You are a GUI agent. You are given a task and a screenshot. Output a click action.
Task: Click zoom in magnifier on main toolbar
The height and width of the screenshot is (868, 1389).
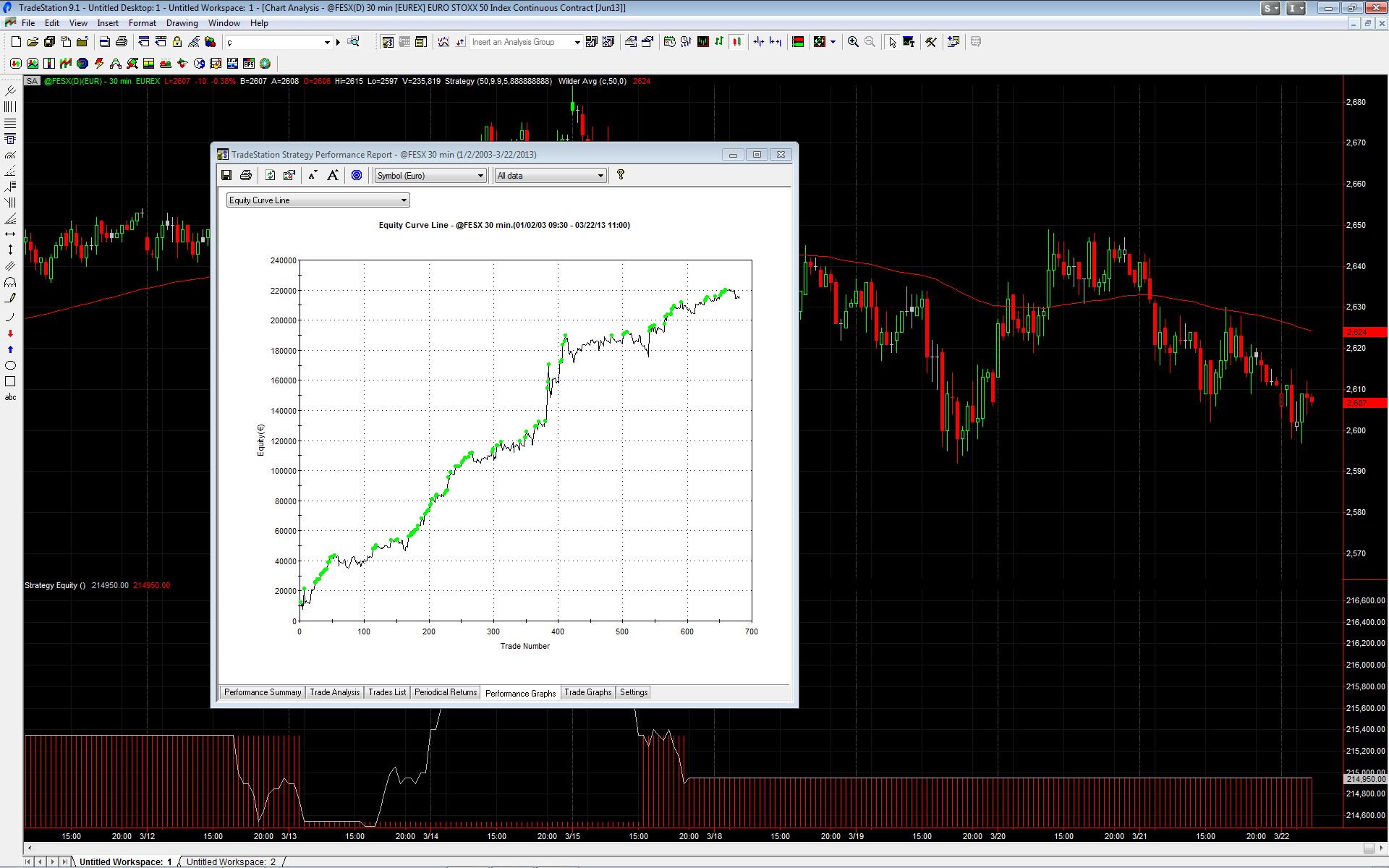[x=853, y=42]
